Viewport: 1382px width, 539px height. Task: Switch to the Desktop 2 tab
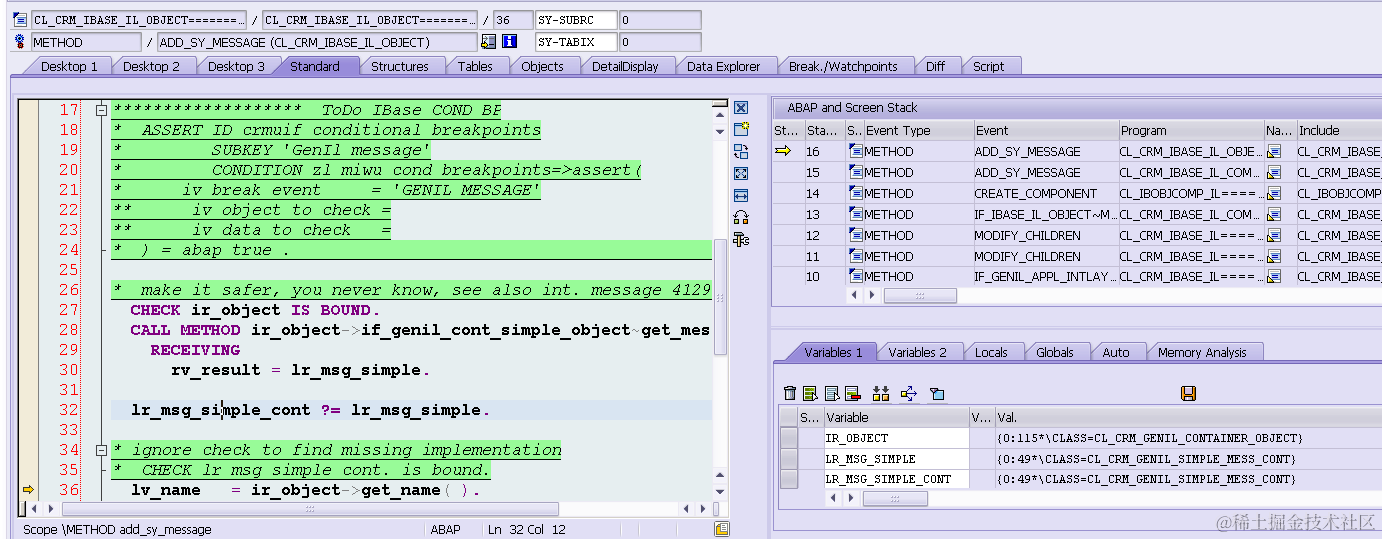coord(152,66)
